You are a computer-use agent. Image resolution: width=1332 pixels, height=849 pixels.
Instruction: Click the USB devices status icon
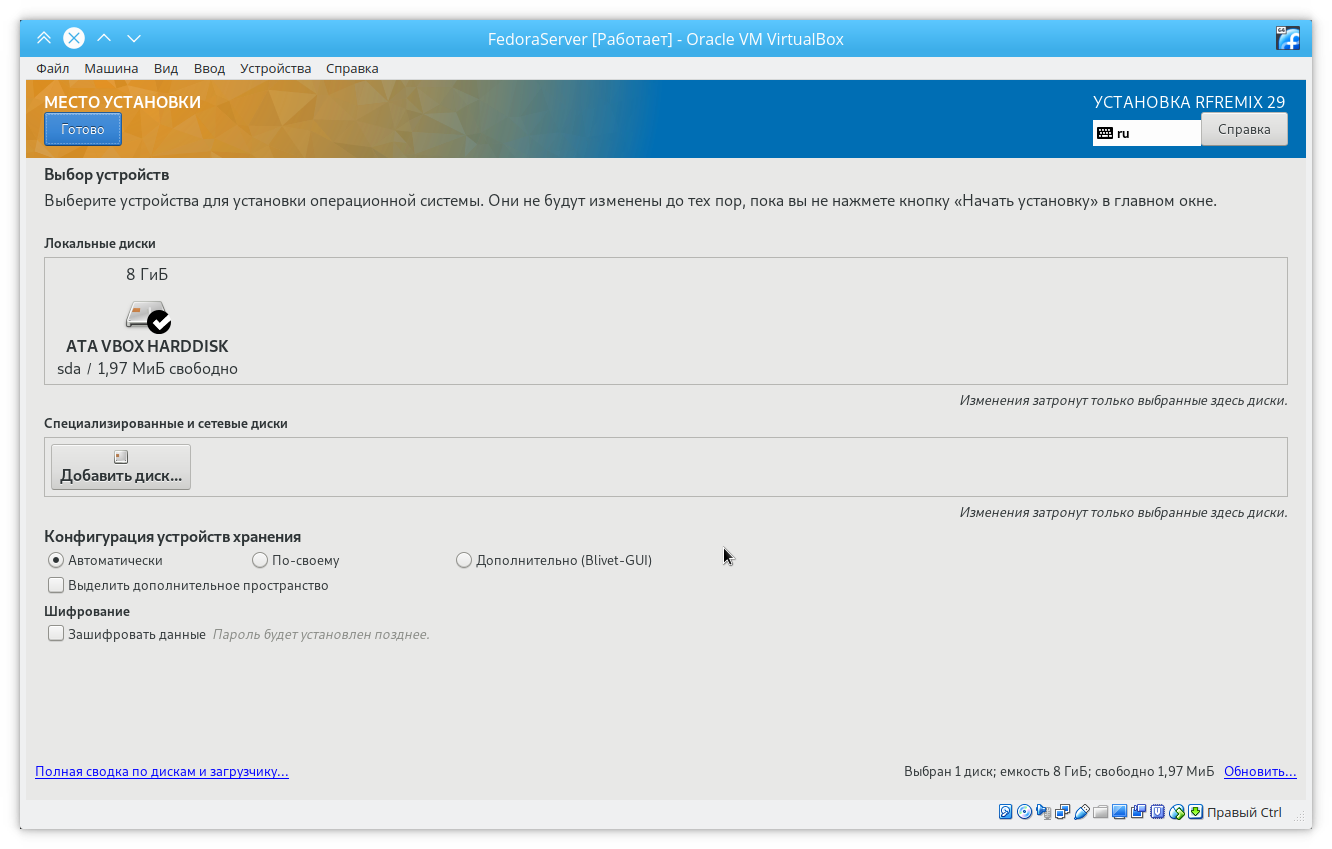1082,812
